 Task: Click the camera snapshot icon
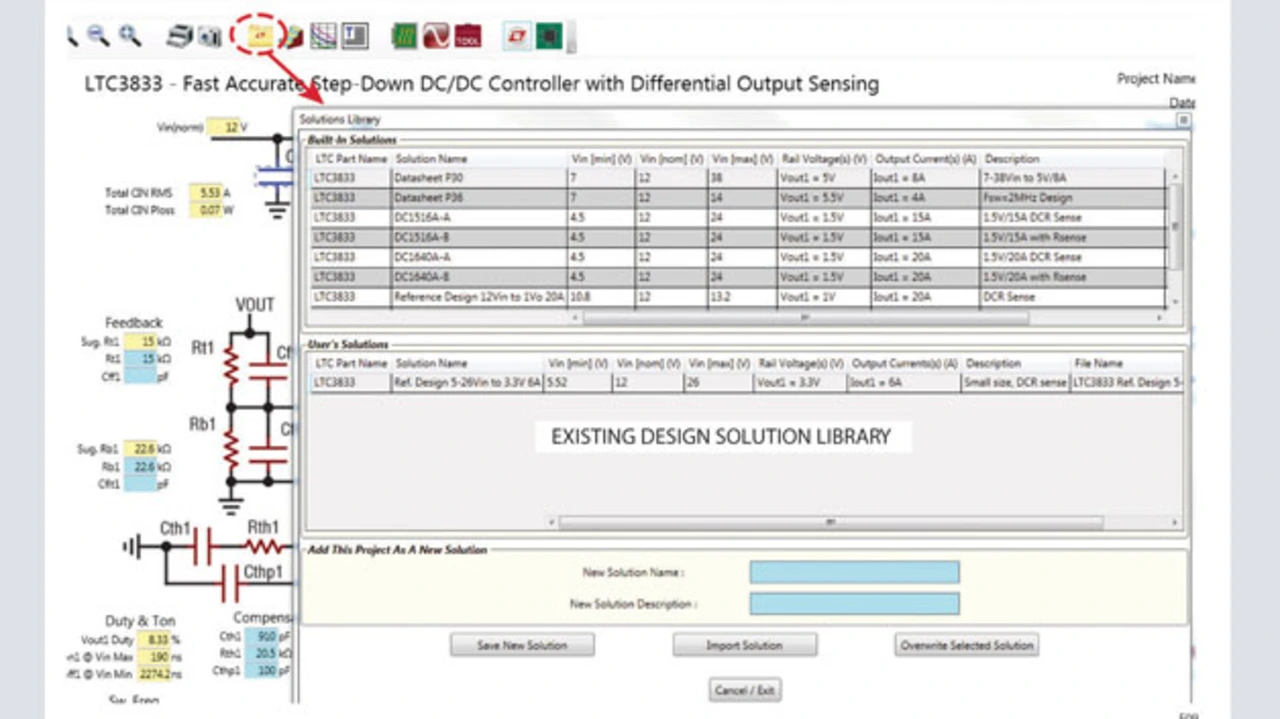pos(209,38)
